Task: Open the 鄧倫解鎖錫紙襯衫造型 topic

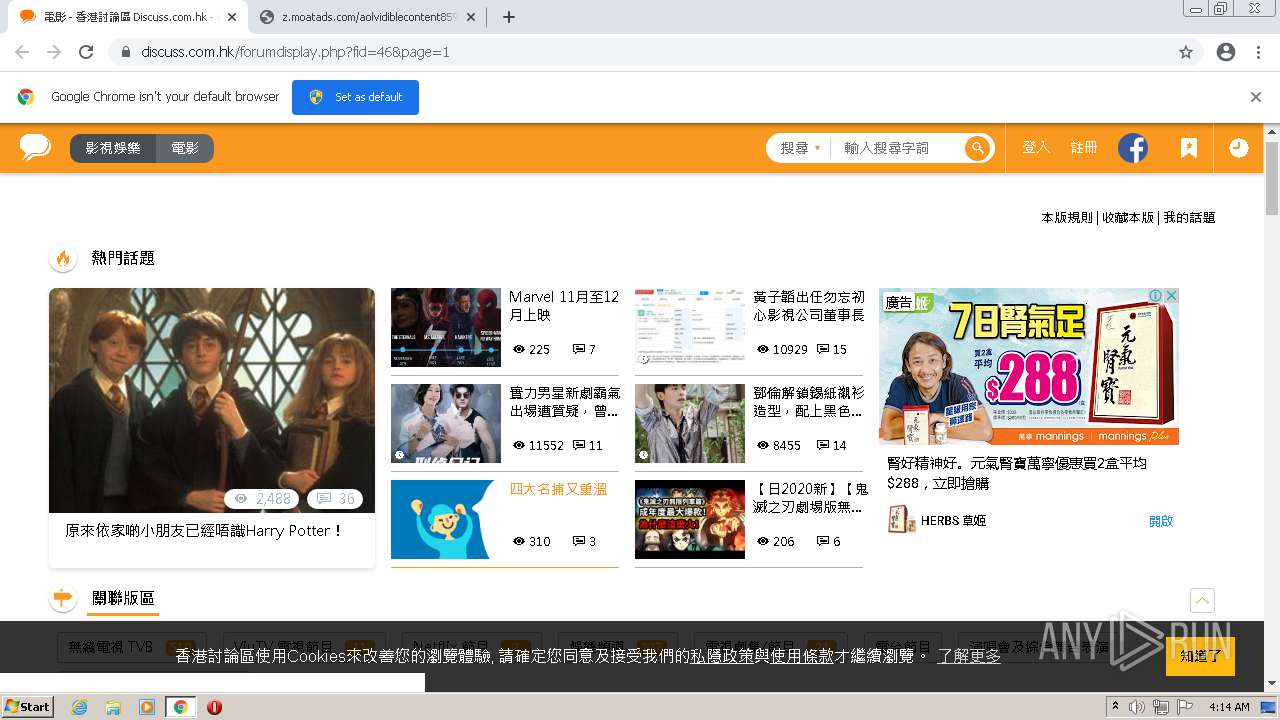Action: coord(808,402)
